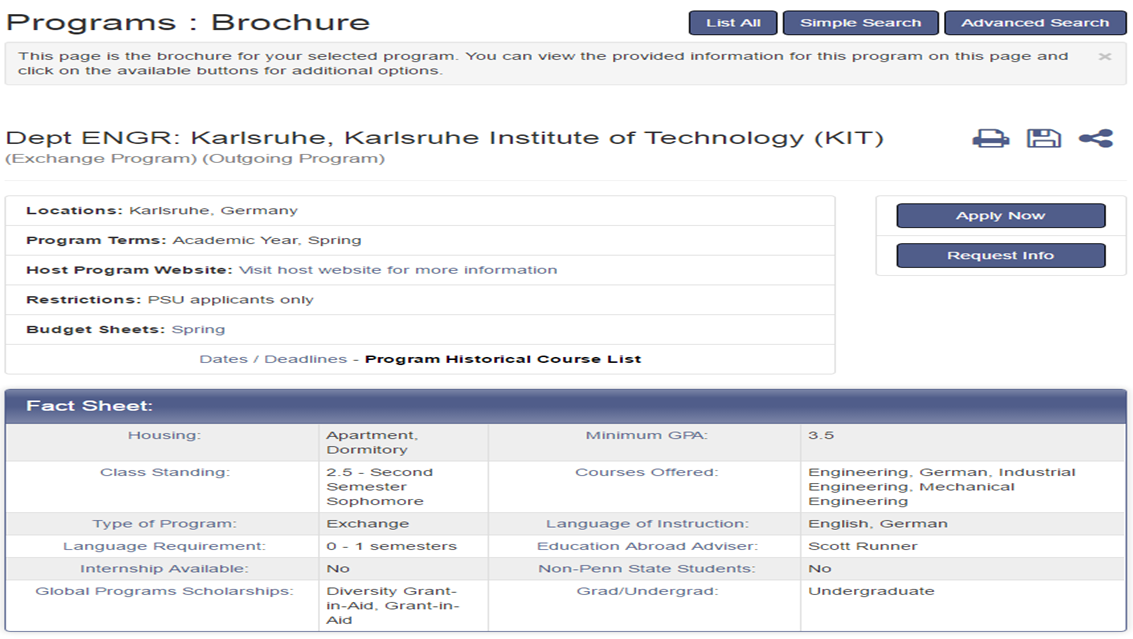Screen dimensions: 1133x639
Task: Click the 'Karlsruhe, Germany' location text
Action: click(213, 210)
